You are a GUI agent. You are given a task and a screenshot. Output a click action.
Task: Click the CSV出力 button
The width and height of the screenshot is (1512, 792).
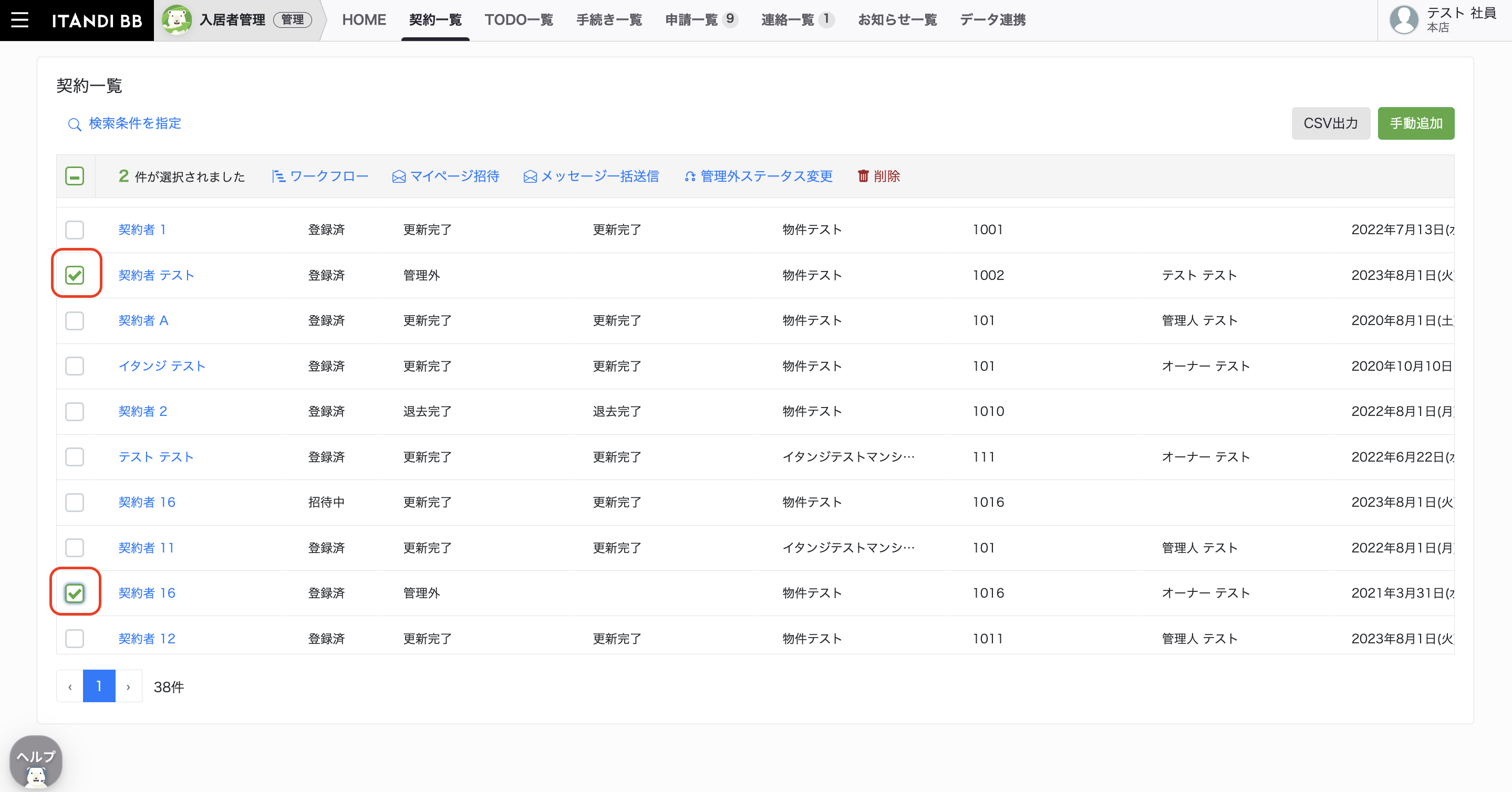pyautogui.click(x=1331, y=123)
